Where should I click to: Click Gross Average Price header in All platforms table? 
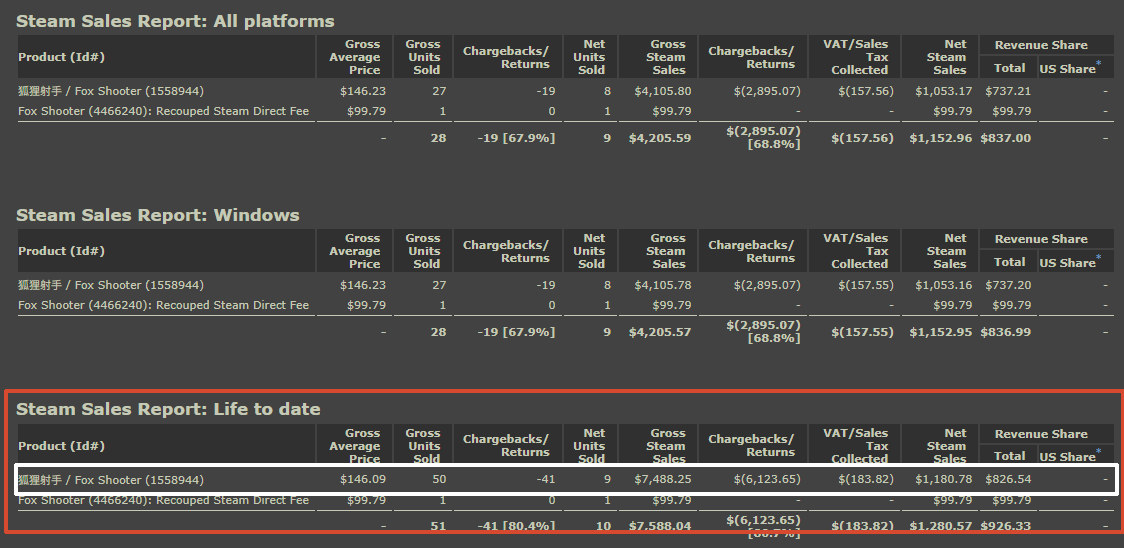tap(354, 57)
